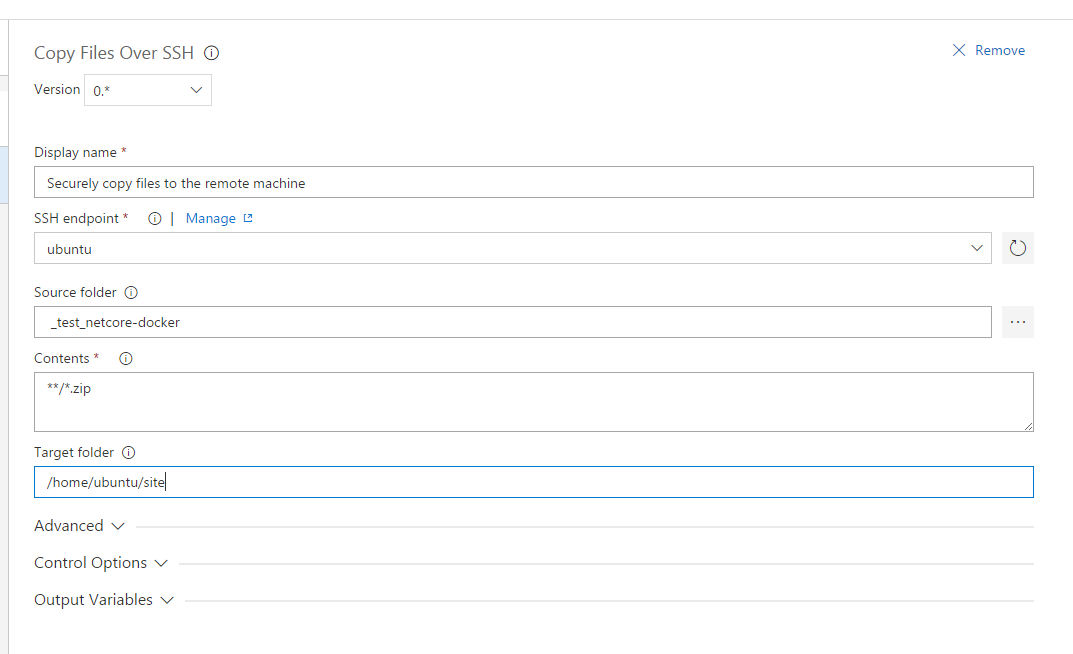Click into the Display name field
1073x654 pixels.
534,182
